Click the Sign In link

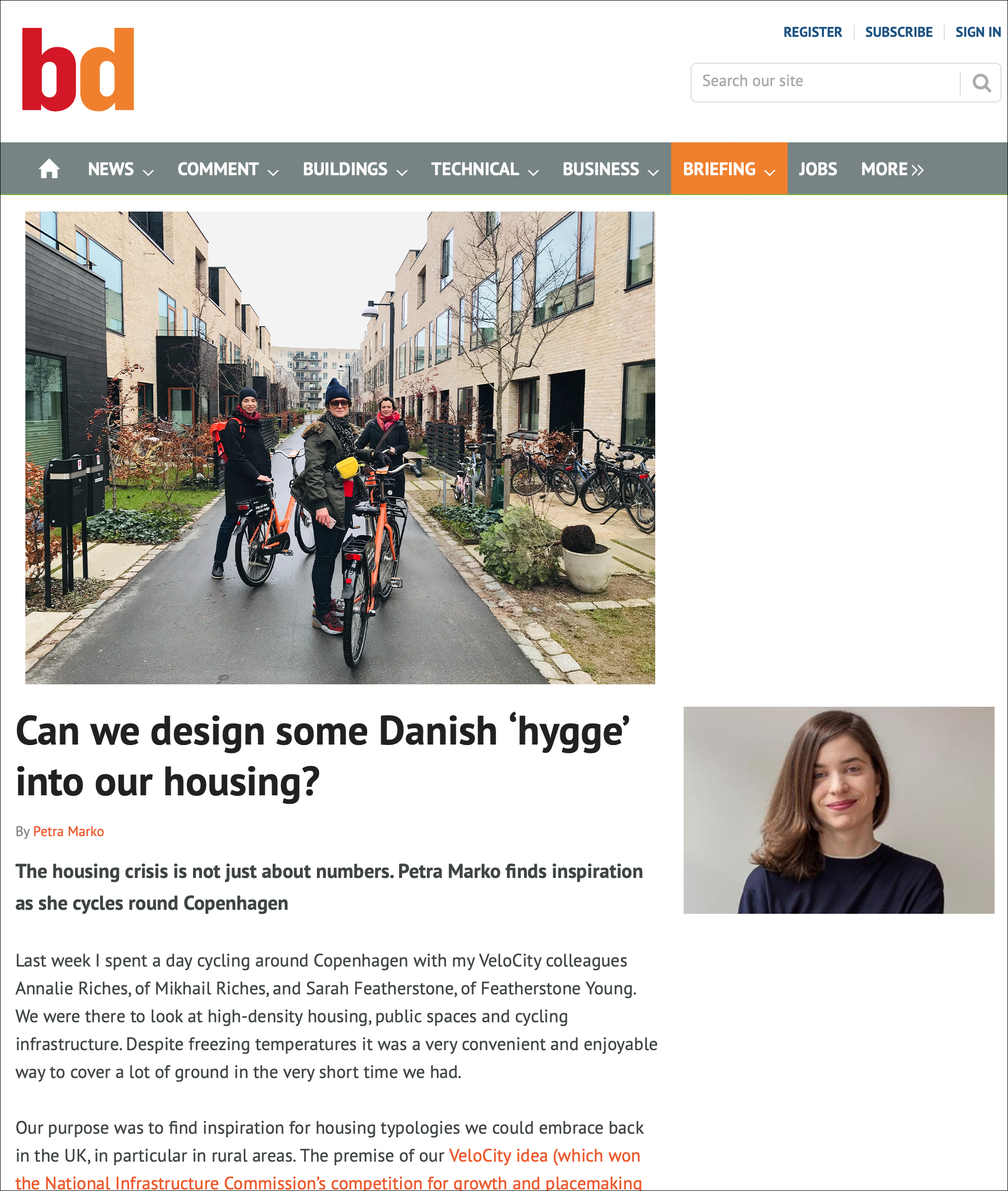tap(978, 32)
